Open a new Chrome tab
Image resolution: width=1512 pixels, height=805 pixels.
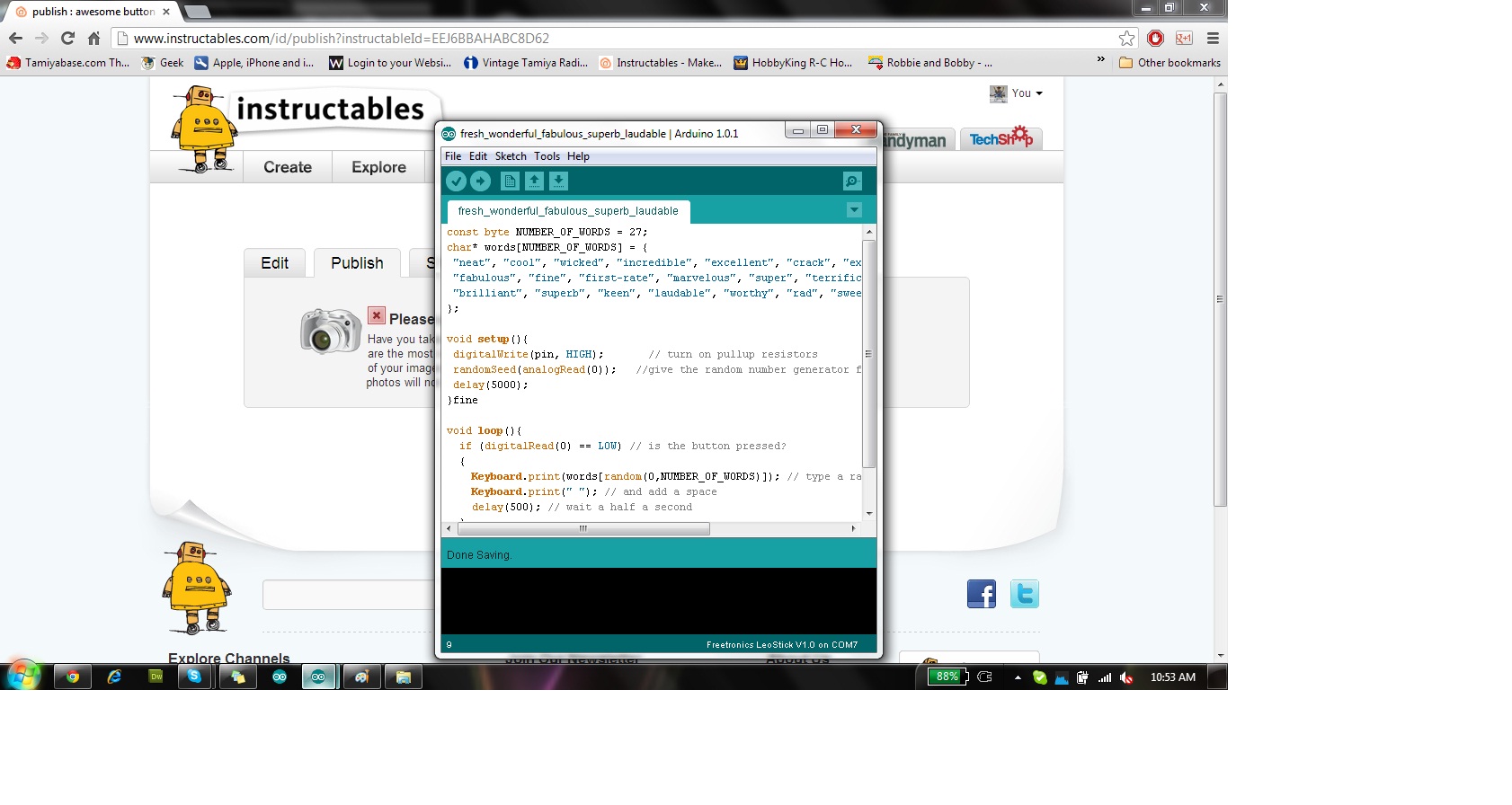click(x=197, y=12)
